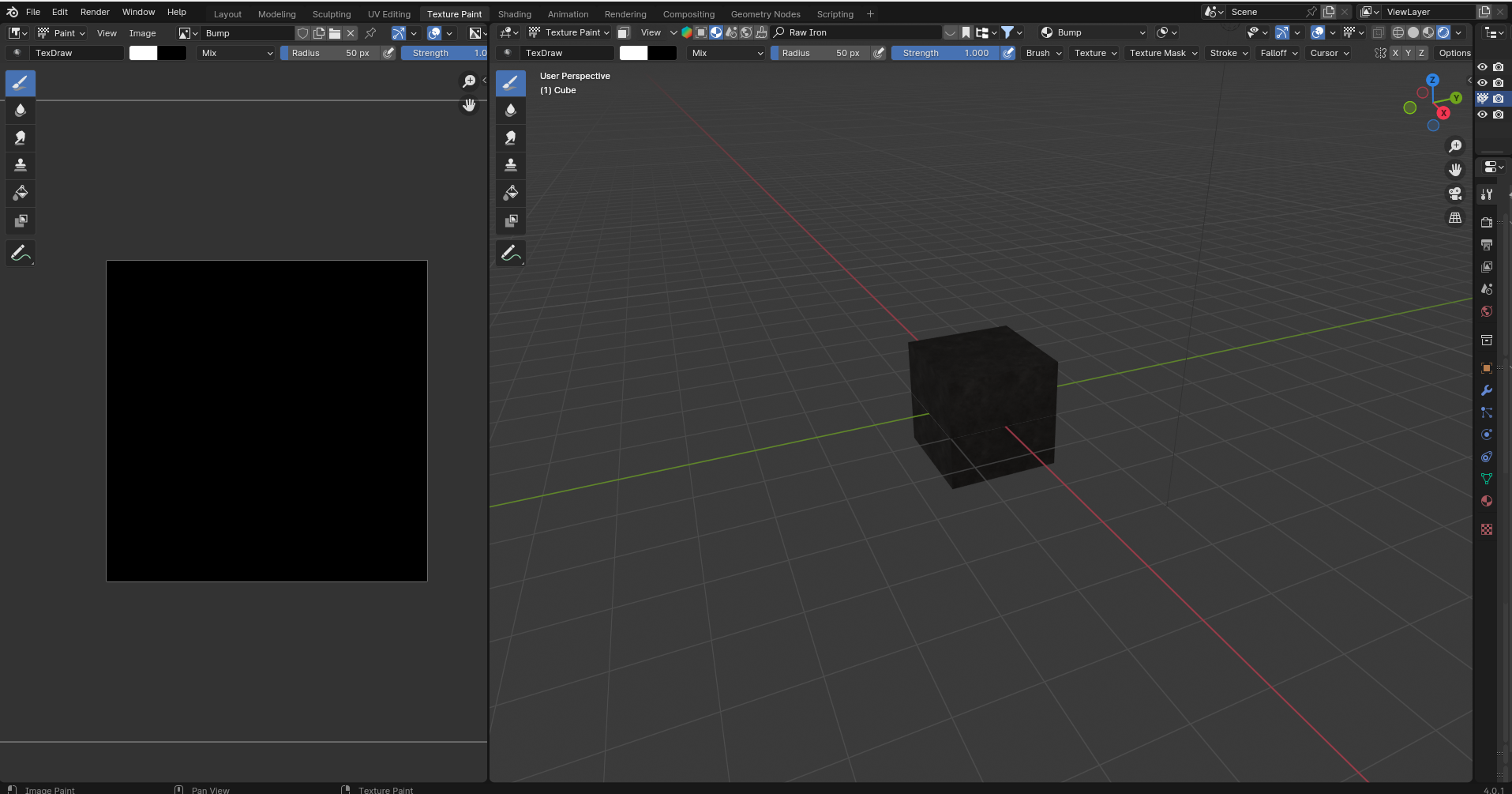Select the Soften brush tool in 3D viewport toolbar

[511, 110]
